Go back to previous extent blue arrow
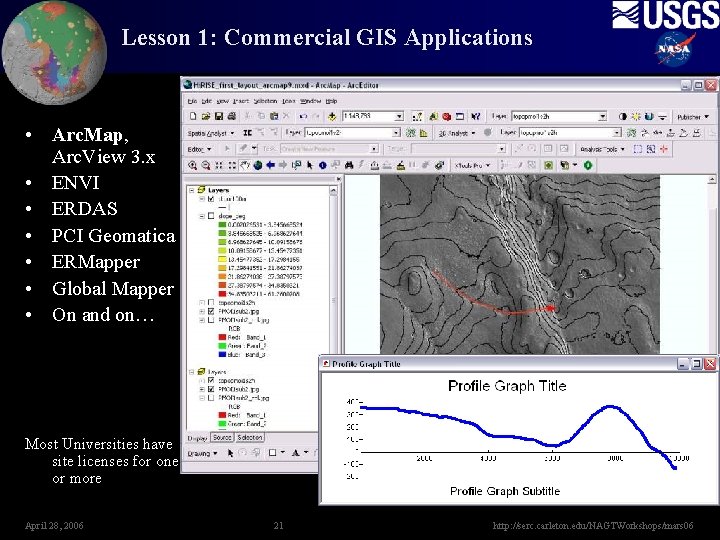720x540 pixels. click(270, 165)
